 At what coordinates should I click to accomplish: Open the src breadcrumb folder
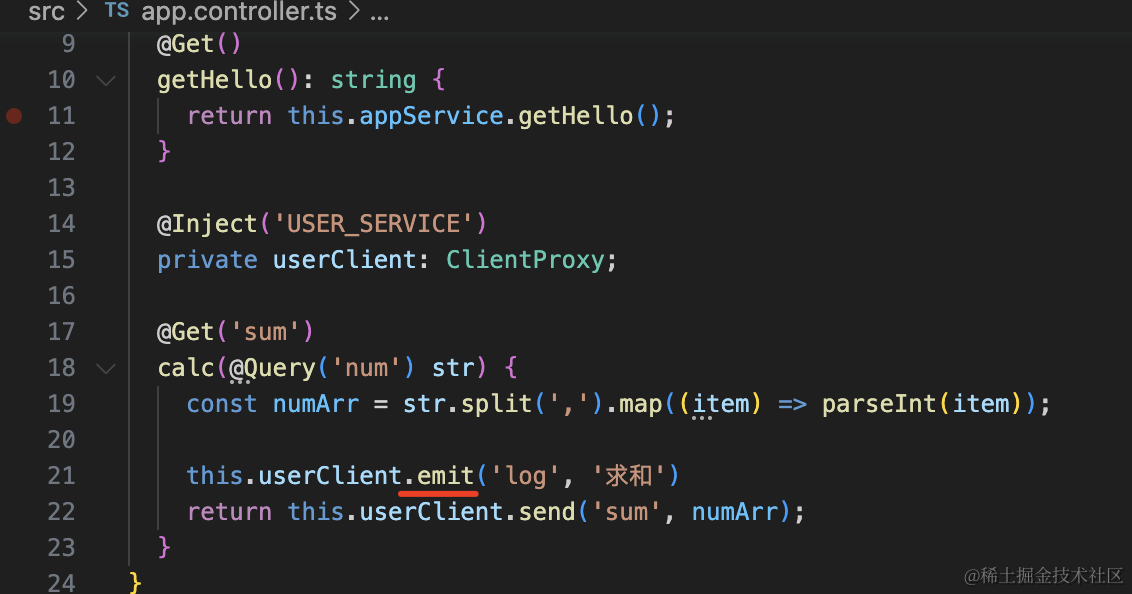point(46,12)
